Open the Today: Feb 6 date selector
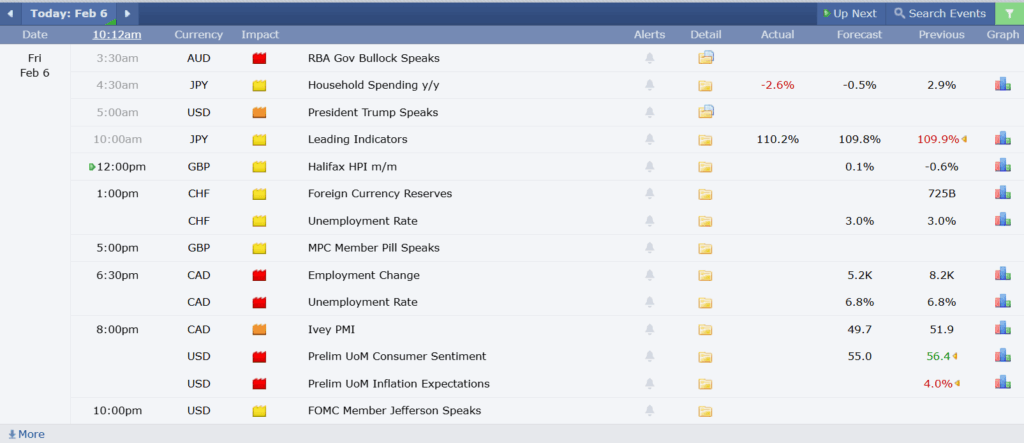1024x443 pixels. click(69, 13)
